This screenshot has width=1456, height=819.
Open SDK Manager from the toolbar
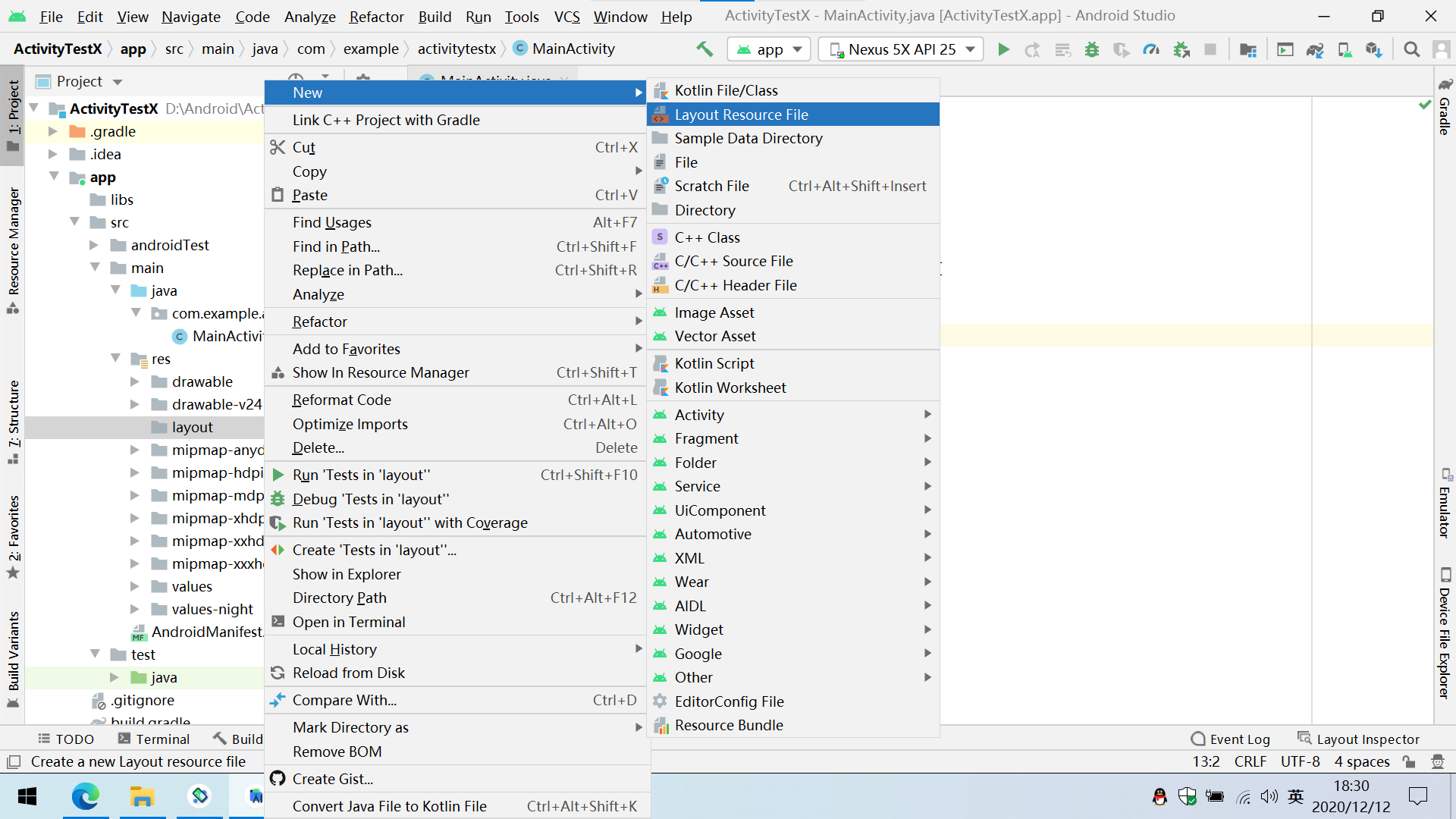point(1373,49)
